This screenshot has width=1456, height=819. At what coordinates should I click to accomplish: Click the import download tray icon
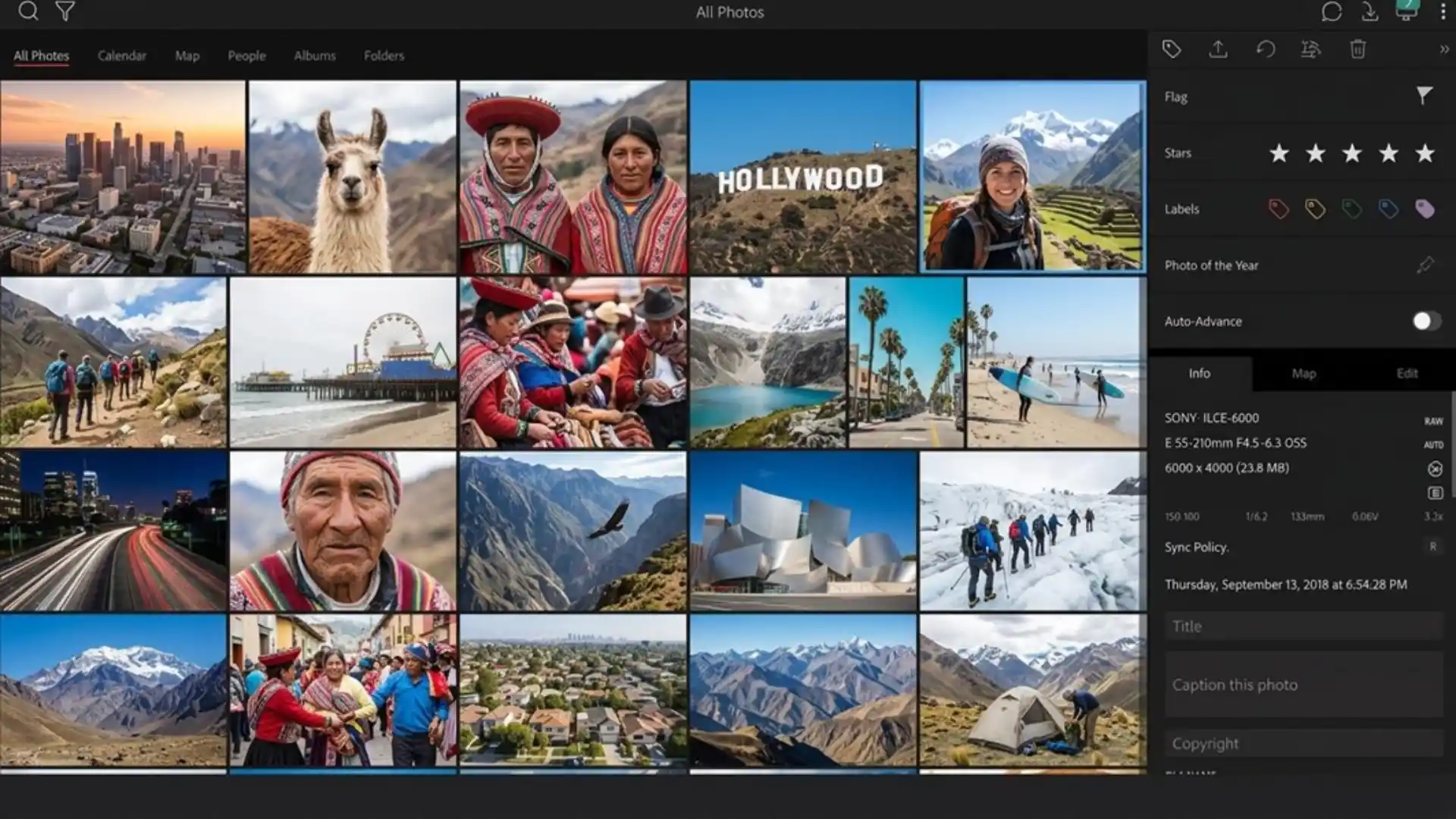pyautogui.click(x=1370, y=11)
